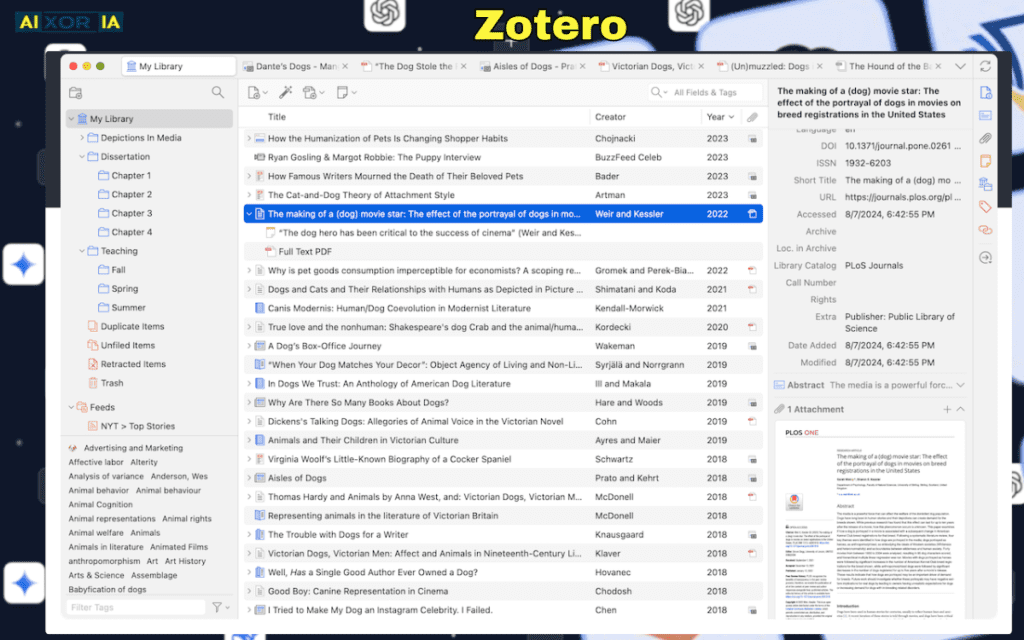
Task: Open the Add Attachment toolbar icon
Action: pos(308,92)
